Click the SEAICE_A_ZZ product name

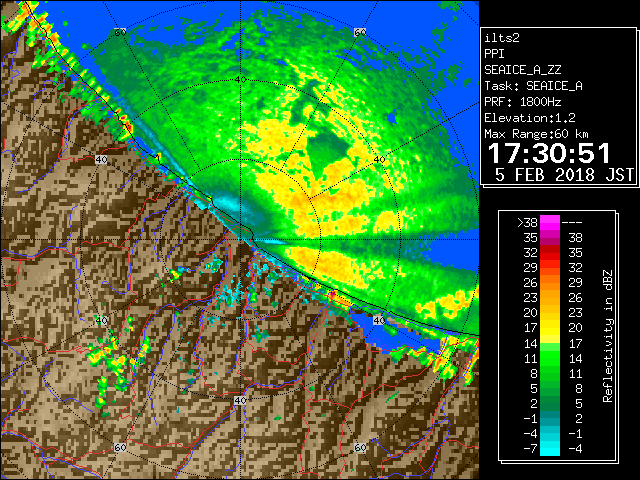tap(522, 70)
